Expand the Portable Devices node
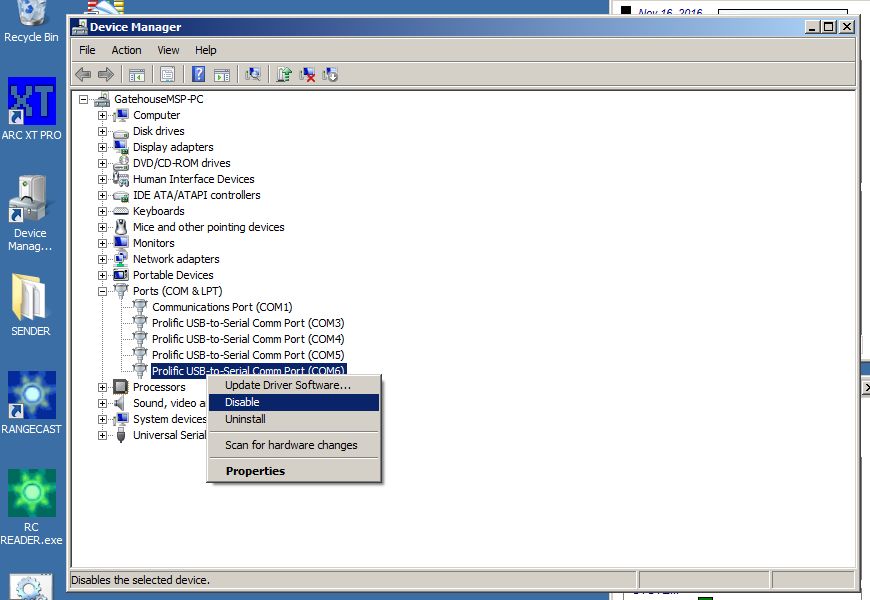 102,275
